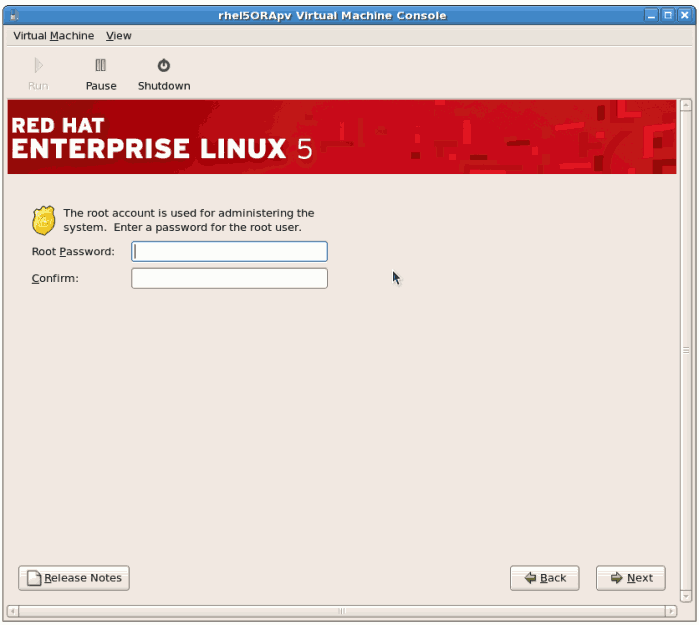
Task: Open the Virtual Machine menu
Action: click(53, 36)
